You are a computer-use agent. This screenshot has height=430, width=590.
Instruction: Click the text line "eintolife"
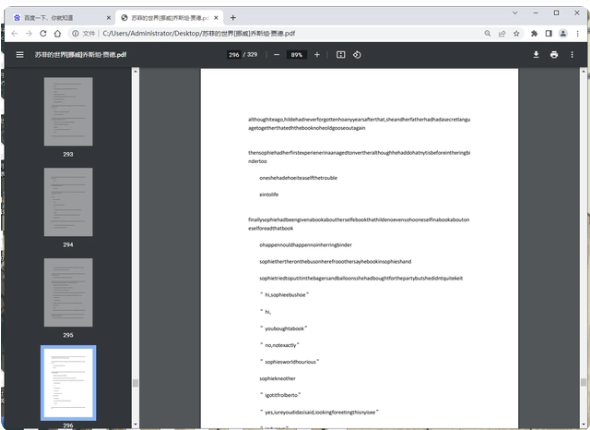(269, 194)
